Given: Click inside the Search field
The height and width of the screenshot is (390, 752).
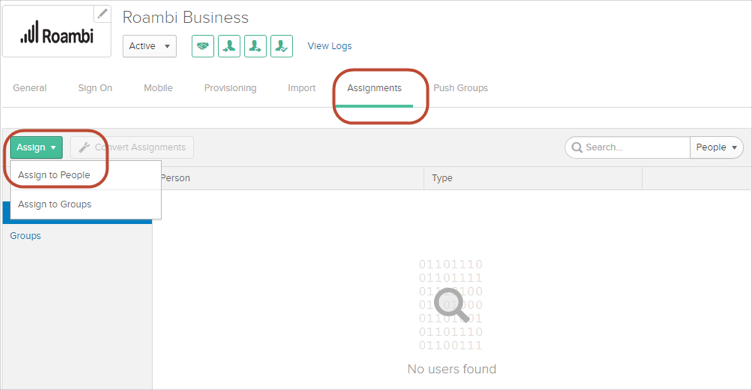Looking at the screenshot, I should point(627,147).
